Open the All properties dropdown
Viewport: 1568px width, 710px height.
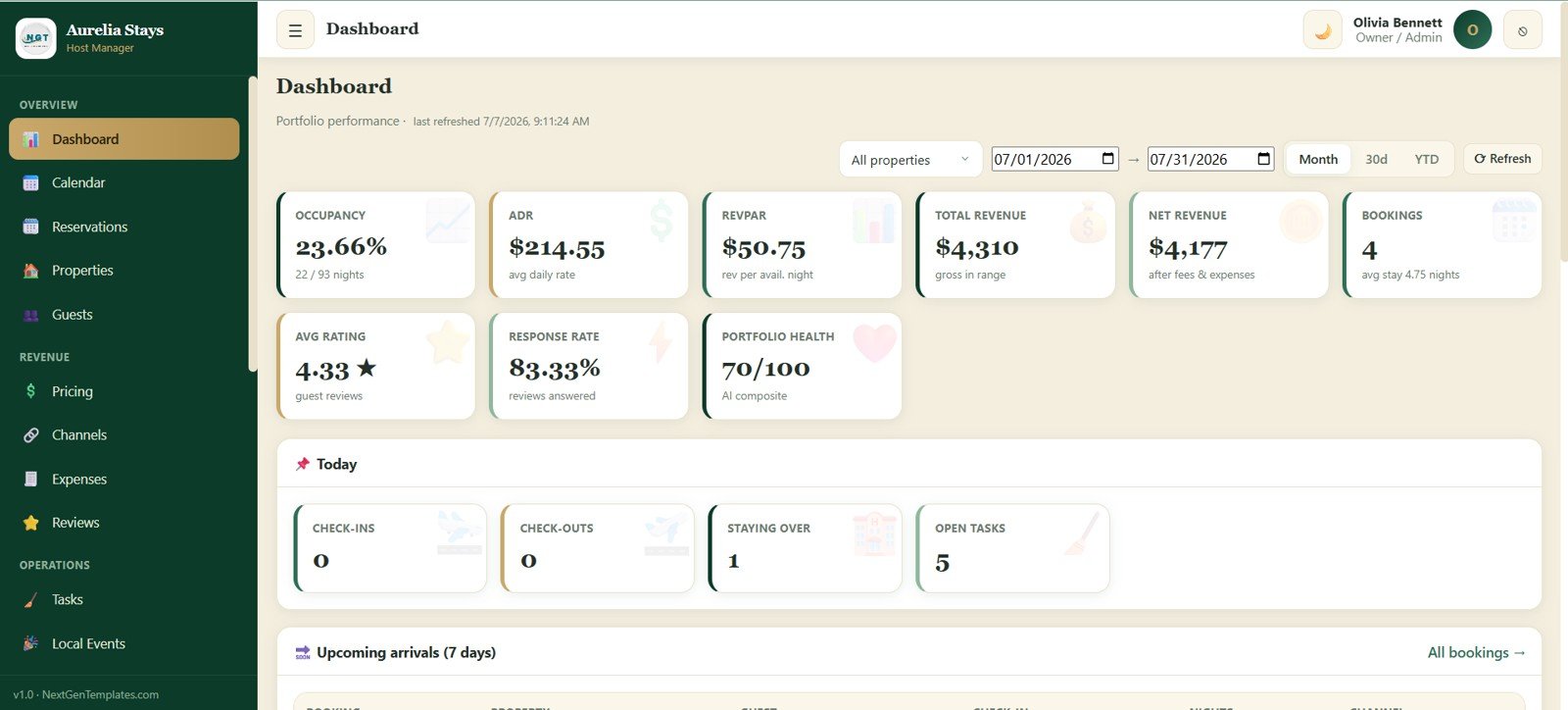click(x=910, y=160)
